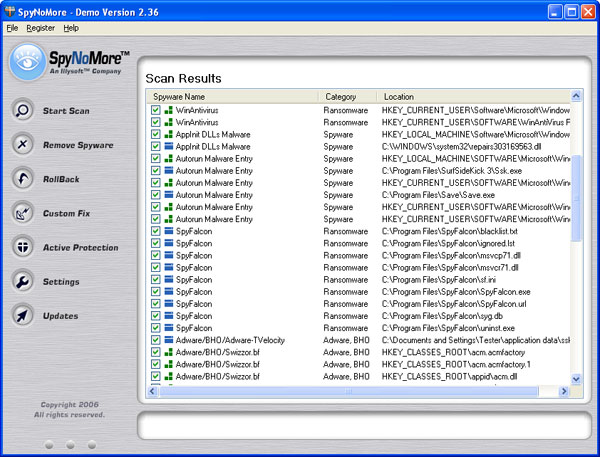The width and height of the screenshot is (600, 457).
Task: Click the HKEY_CLASSES_ROOT\acm.acmfactory location text
Action: click(x=453, y=352)
